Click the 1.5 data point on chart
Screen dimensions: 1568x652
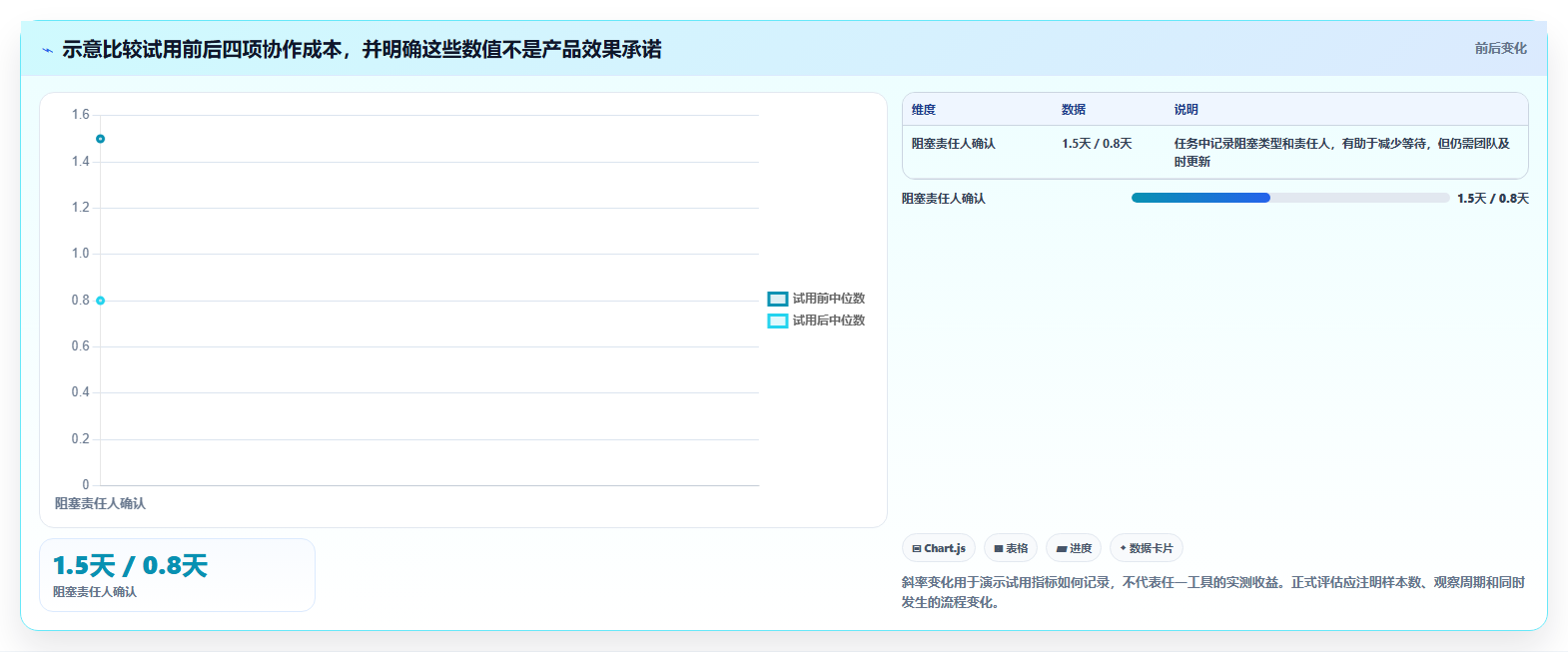pyautogui.click(x=101, y=139)
